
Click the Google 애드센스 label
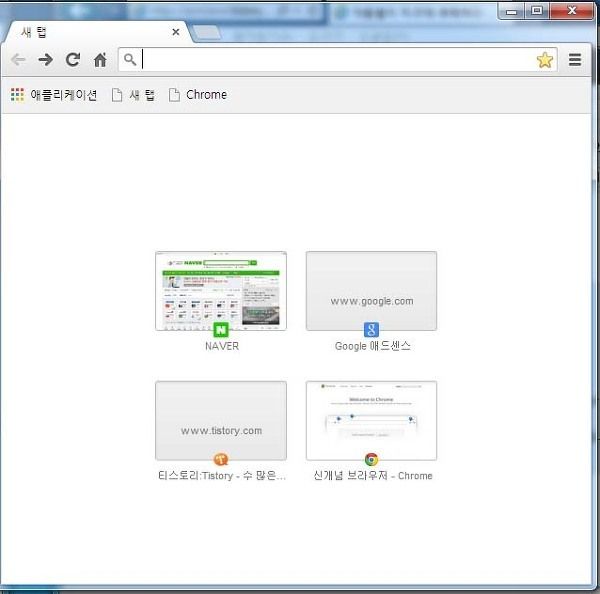(373, 346)
